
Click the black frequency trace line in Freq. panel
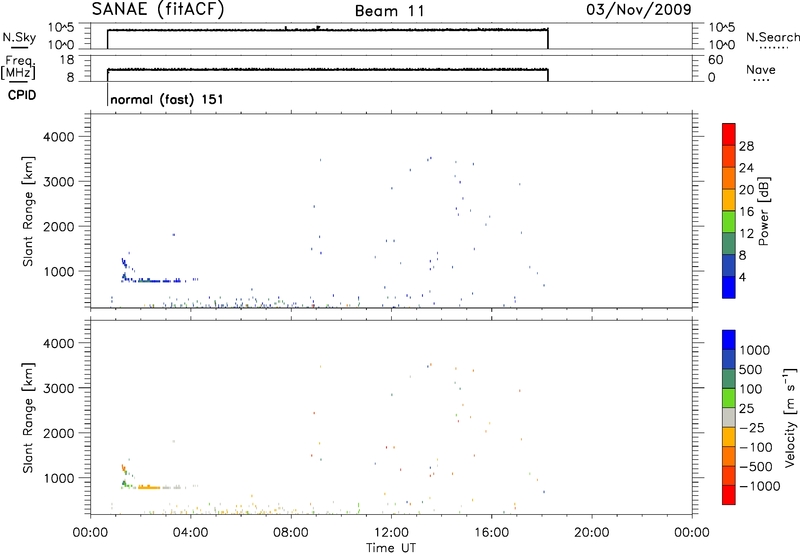click(328, 69)
